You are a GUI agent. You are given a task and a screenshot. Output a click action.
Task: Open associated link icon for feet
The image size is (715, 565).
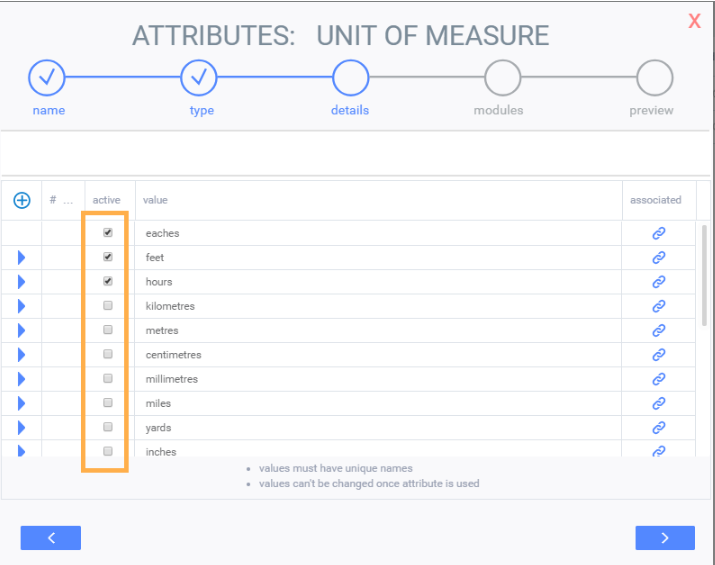coord(659,257)
